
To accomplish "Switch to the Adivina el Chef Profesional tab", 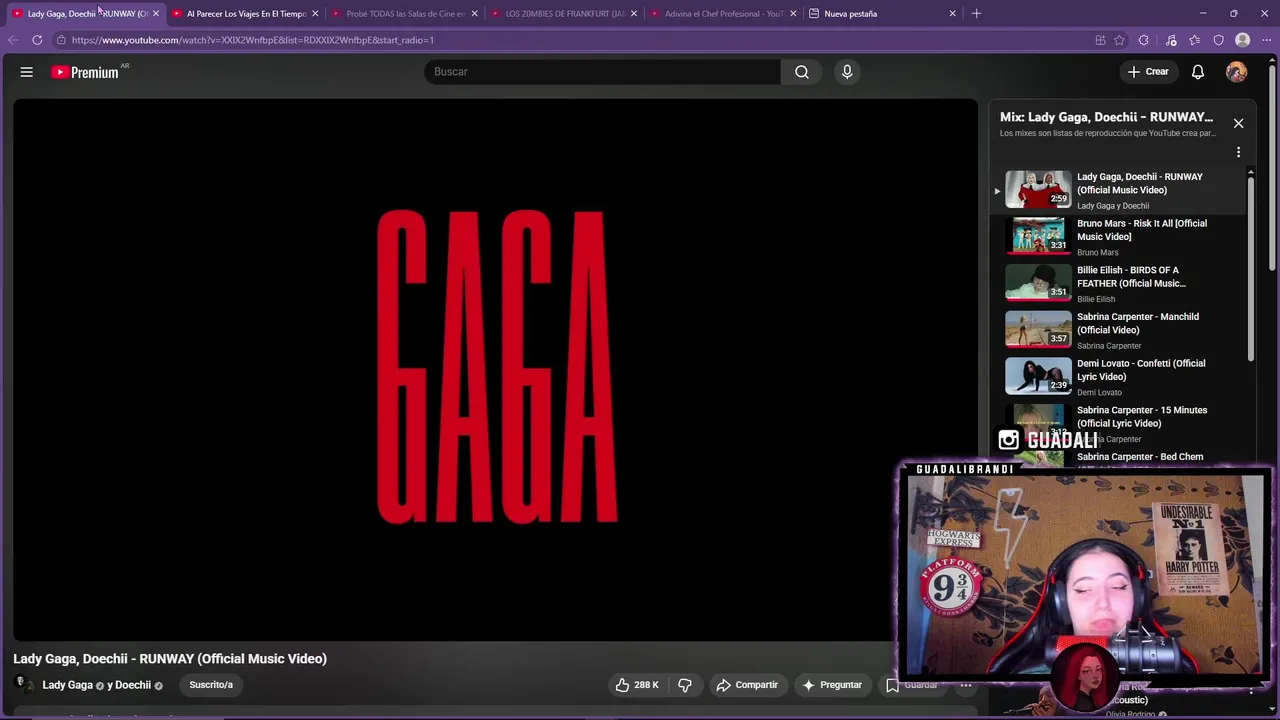I will [x=722, y=14].
